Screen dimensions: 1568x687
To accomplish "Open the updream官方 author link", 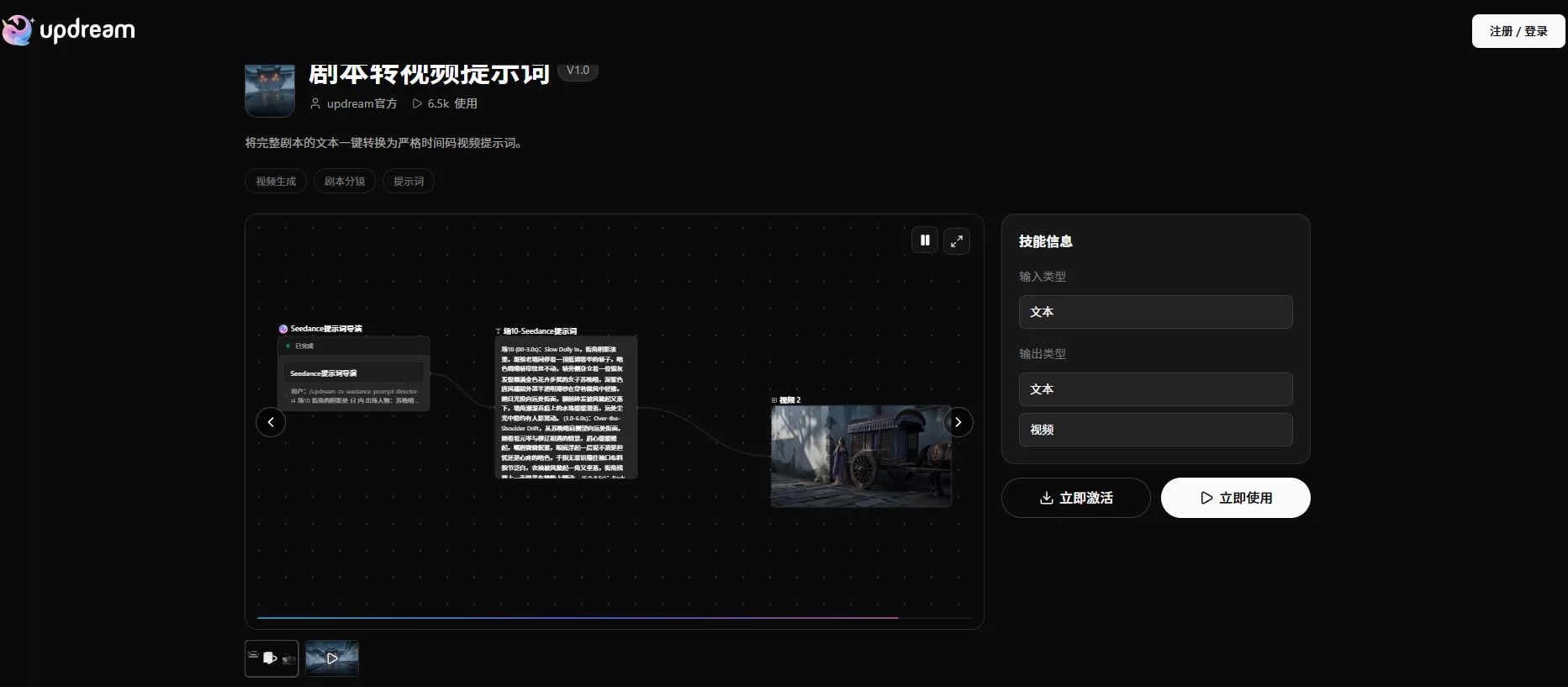I will point(362,103).
